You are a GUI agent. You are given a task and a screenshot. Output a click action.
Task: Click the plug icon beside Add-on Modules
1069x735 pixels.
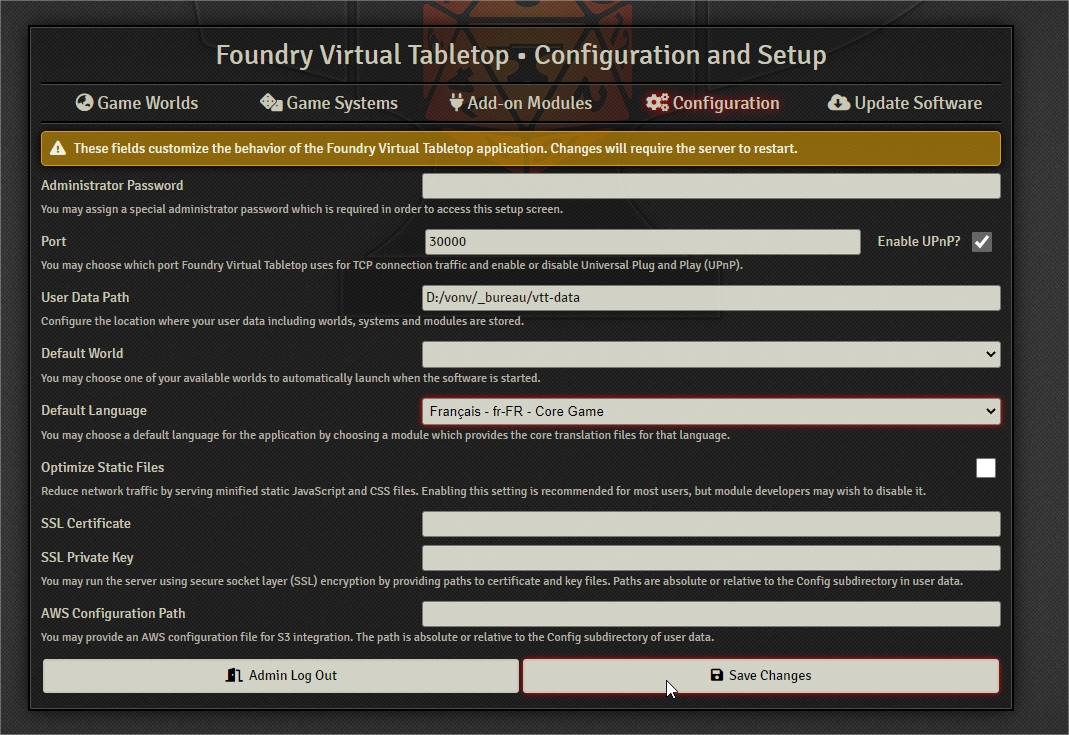click(x=456, y=103)
